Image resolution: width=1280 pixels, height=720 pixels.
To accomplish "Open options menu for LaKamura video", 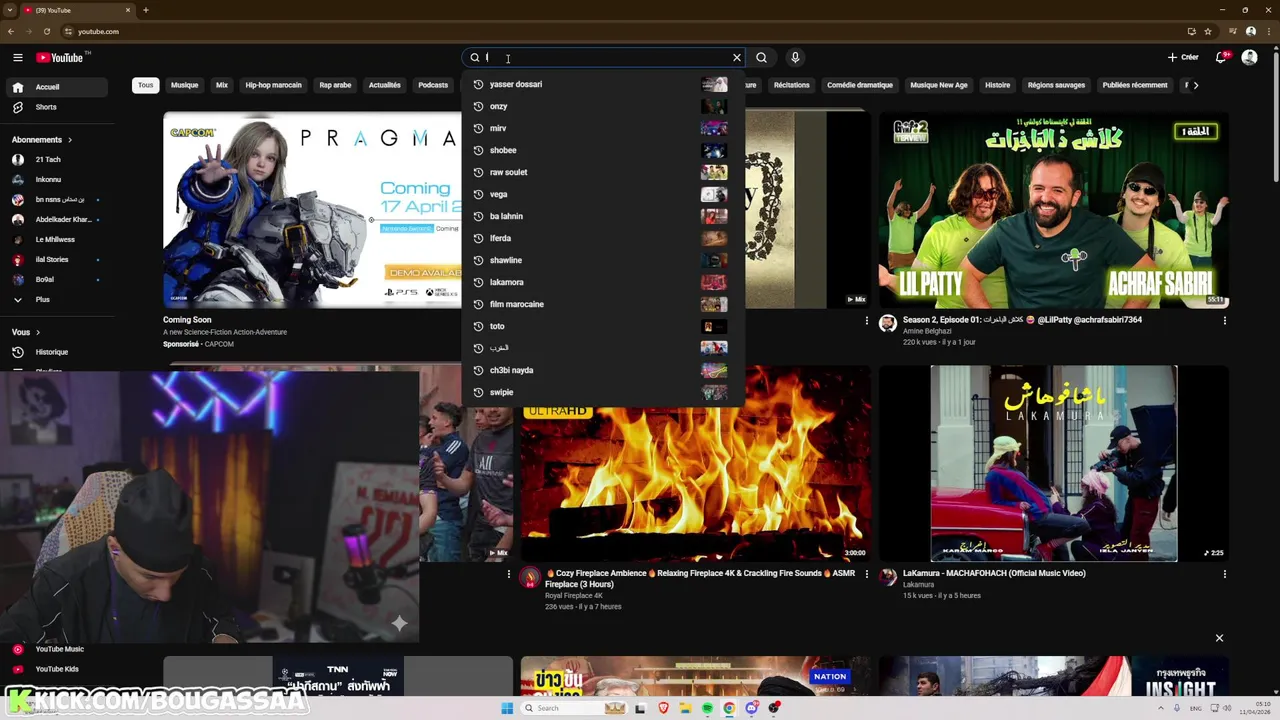I will (1225, 575).
